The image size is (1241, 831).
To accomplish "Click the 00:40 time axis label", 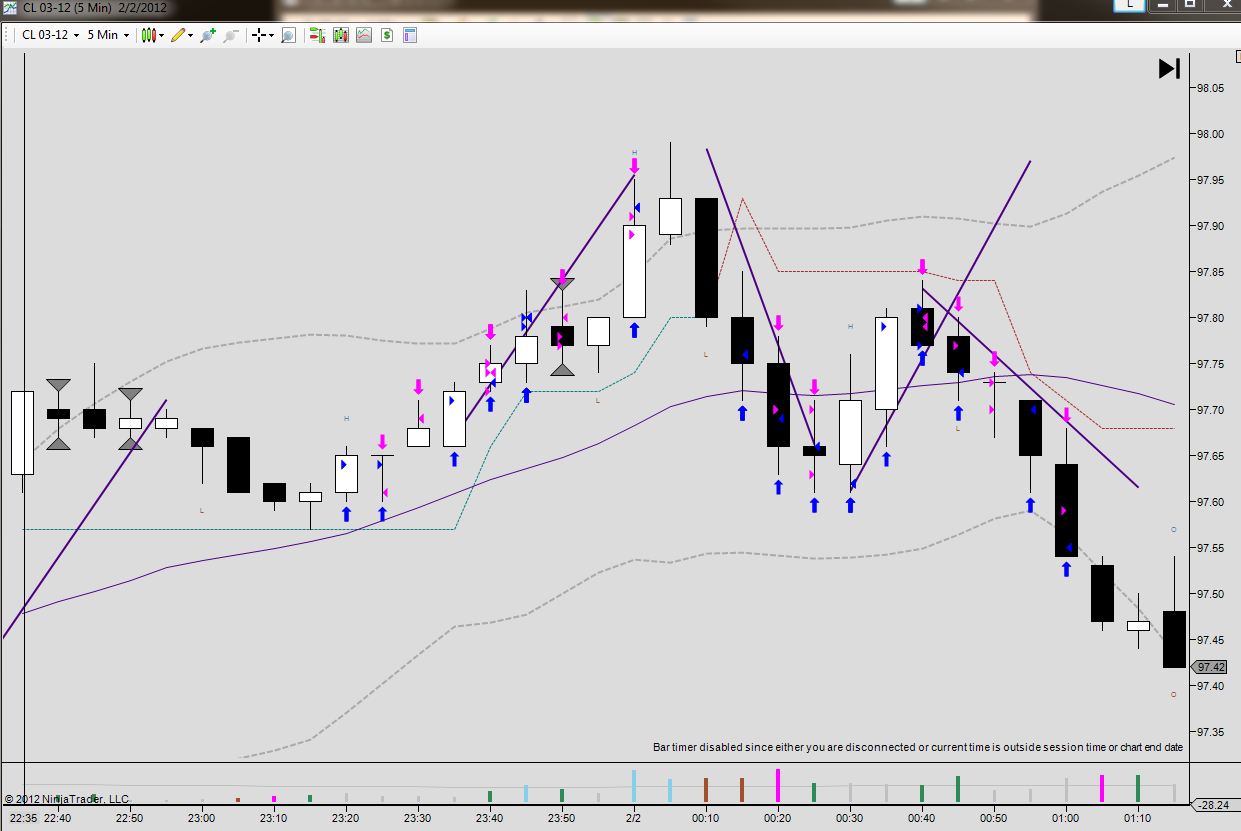I will 922,818.
